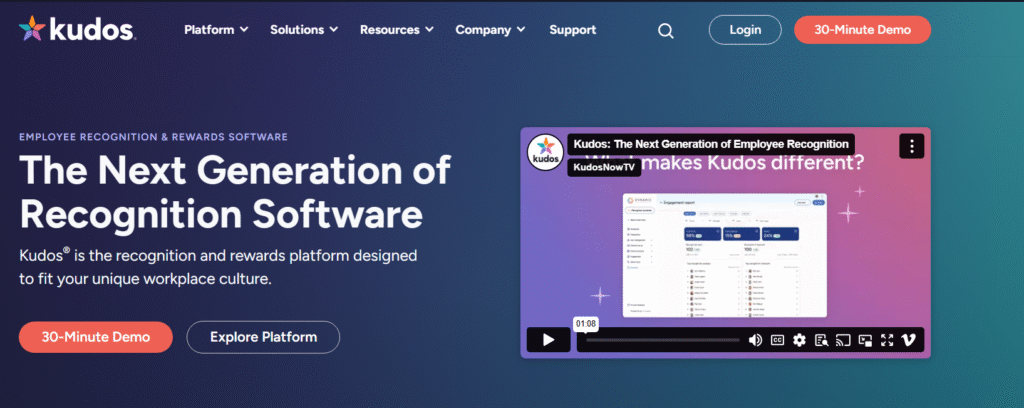Click 30-Minute Demo below the headline
Screen dimensions: 1024x408
coord(96,337)
